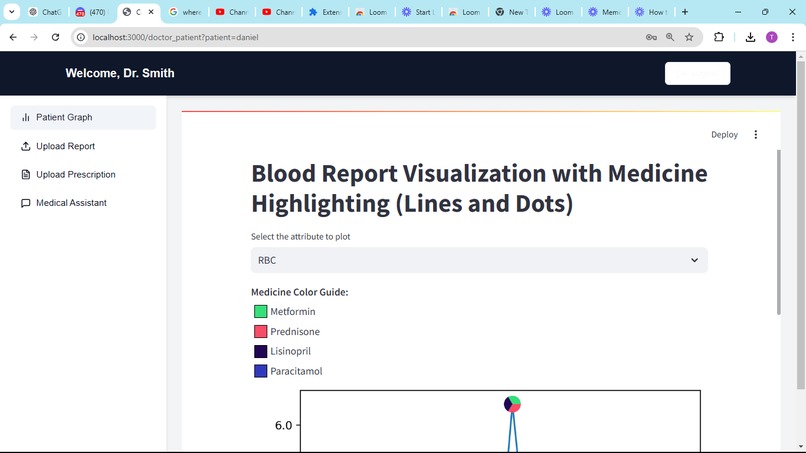Click the red Prednisone color swatch
806x453 pixels.
(x=261, y=332)
